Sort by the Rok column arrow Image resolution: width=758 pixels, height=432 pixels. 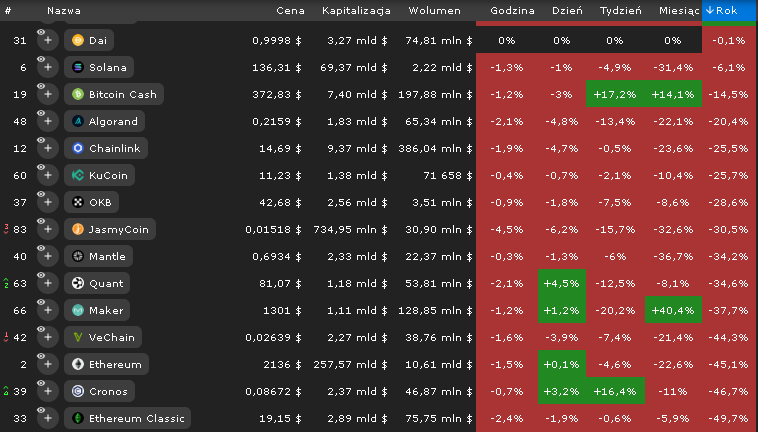710,10
